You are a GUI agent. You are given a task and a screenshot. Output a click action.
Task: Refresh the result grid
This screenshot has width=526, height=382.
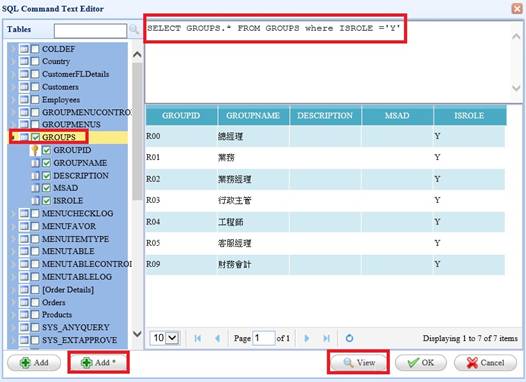[x=349, y=338]
